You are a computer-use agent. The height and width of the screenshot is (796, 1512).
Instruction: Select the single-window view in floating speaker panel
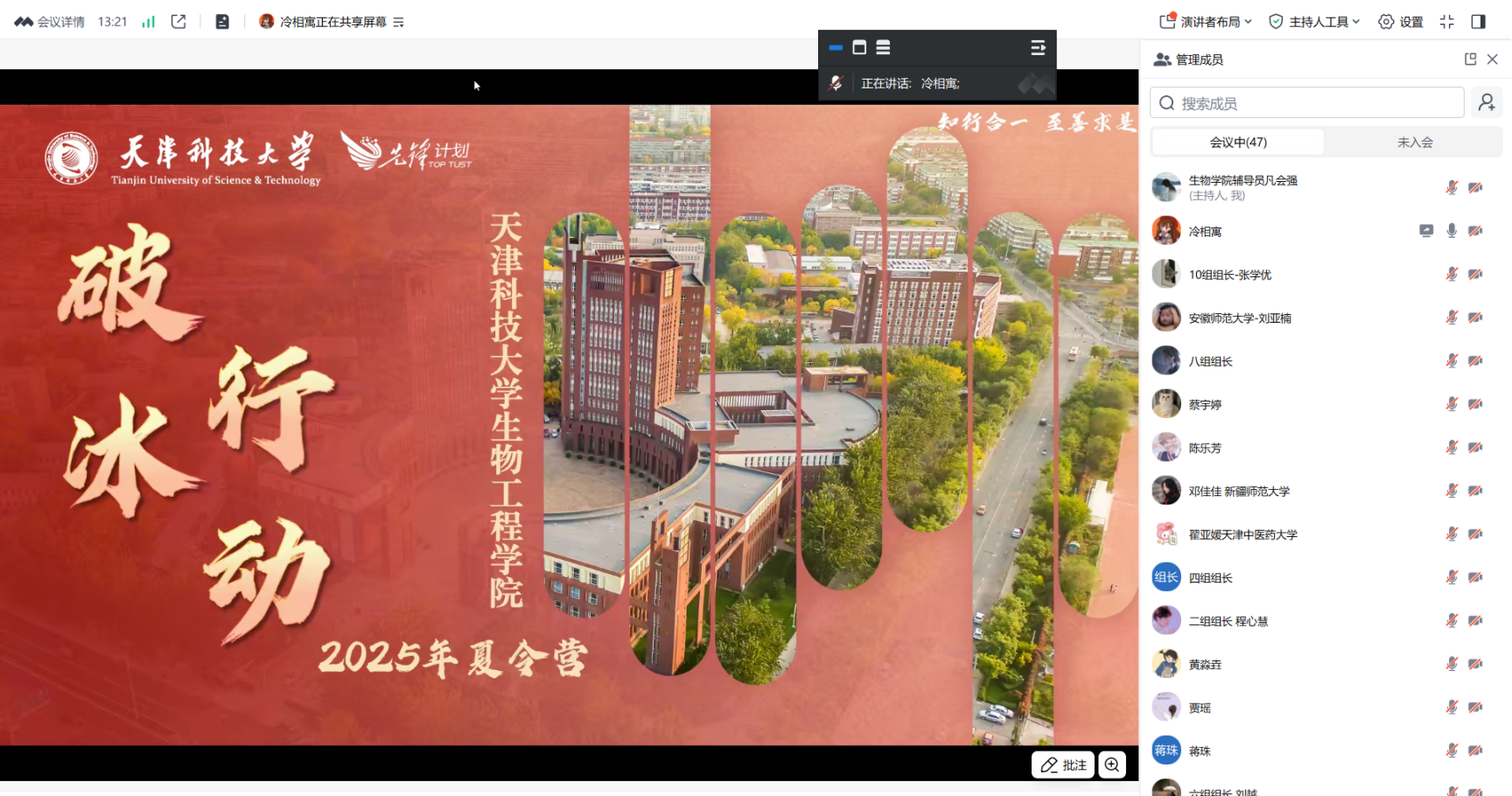point(859,47)
